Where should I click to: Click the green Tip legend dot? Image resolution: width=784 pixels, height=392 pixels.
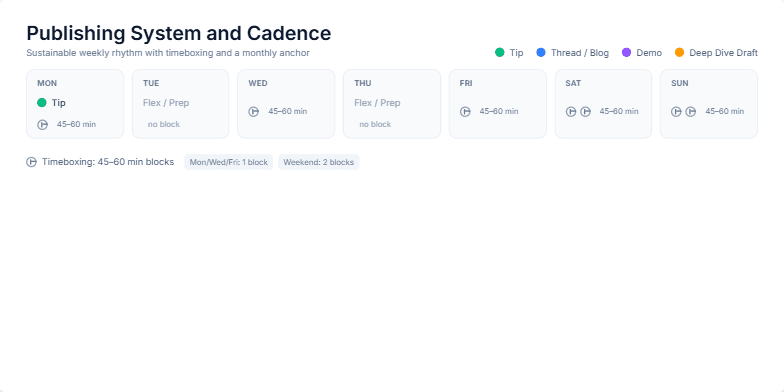500,52
